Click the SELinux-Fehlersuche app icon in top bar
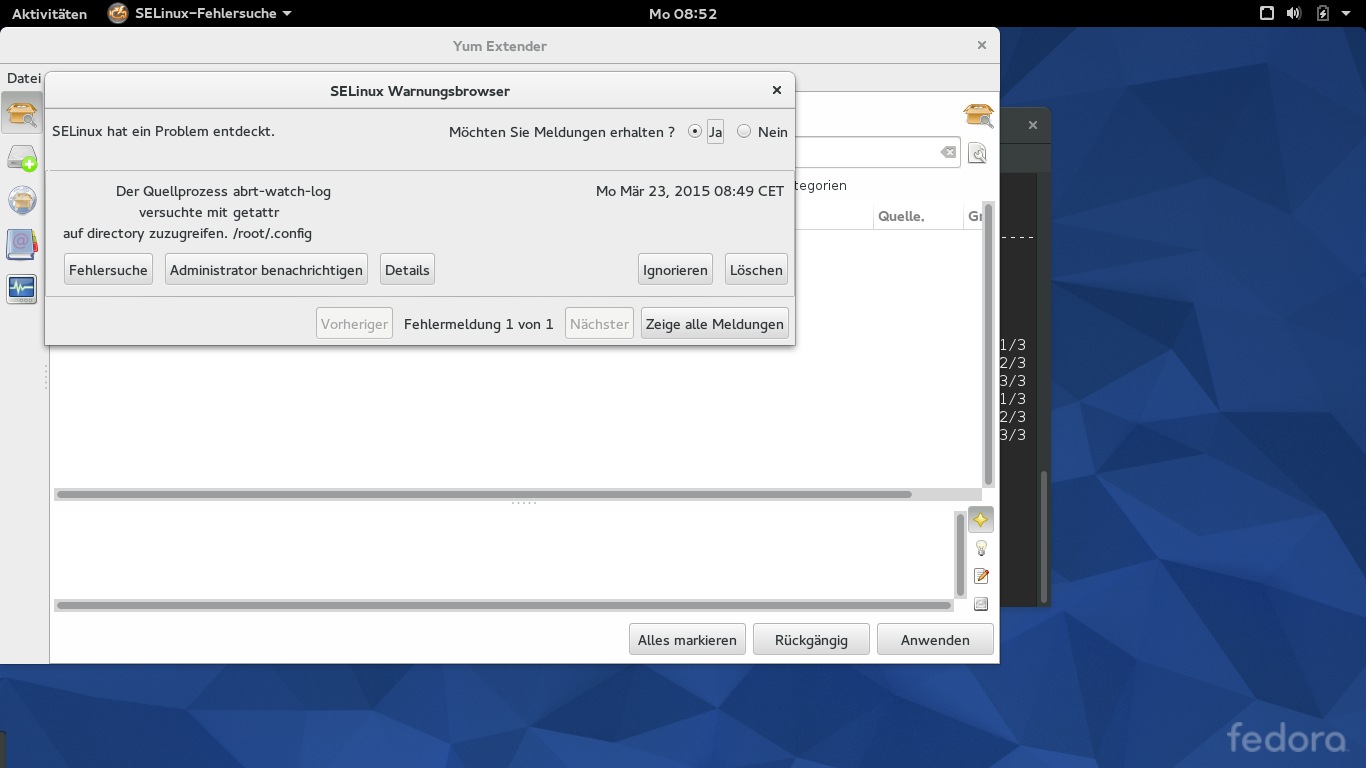This screenshot has width=1366, height=768. click(x=118, y=13)
